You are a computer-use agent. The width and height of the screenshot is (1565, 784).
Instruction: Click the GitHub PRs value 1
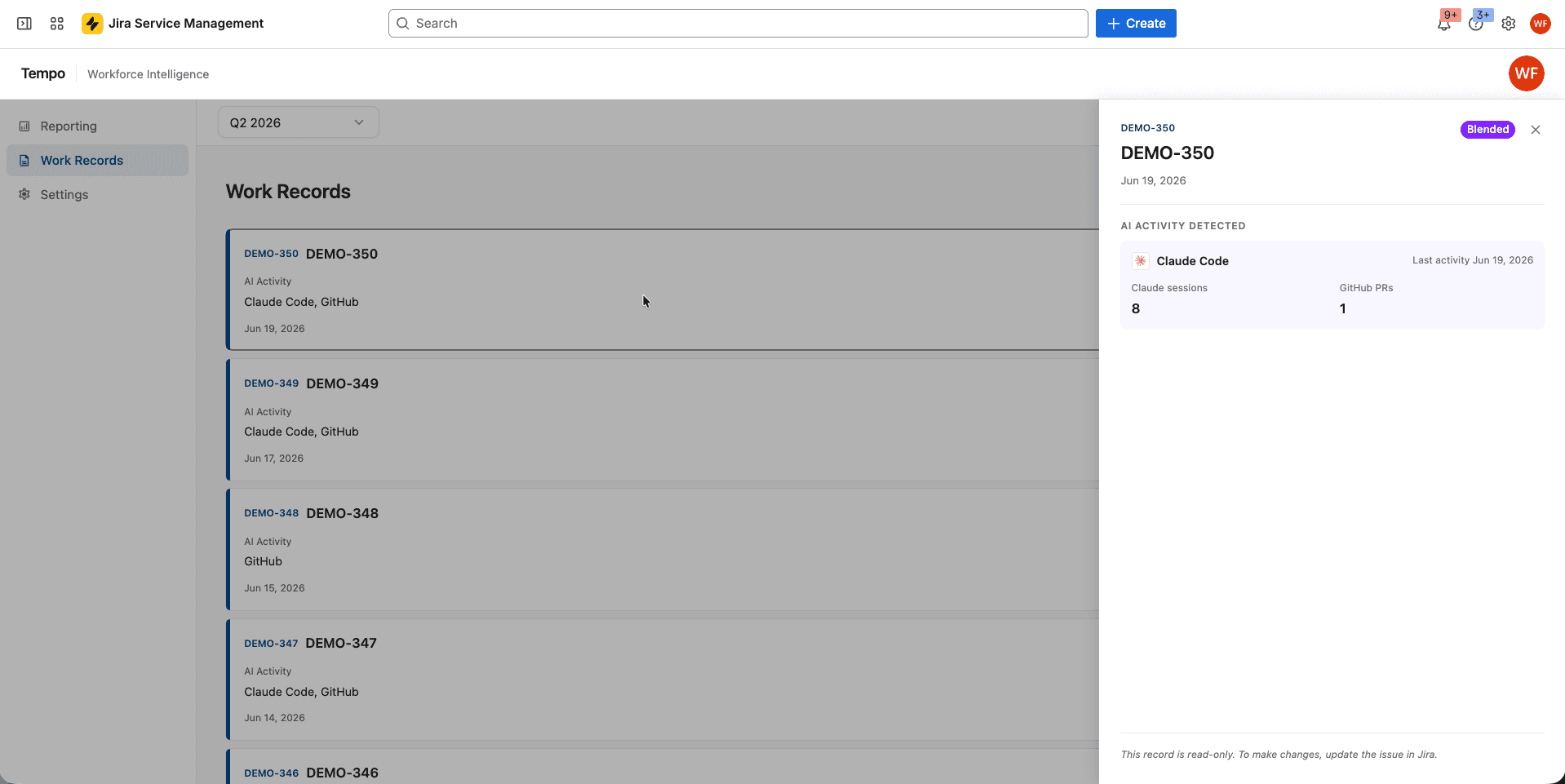[1343, 308]
